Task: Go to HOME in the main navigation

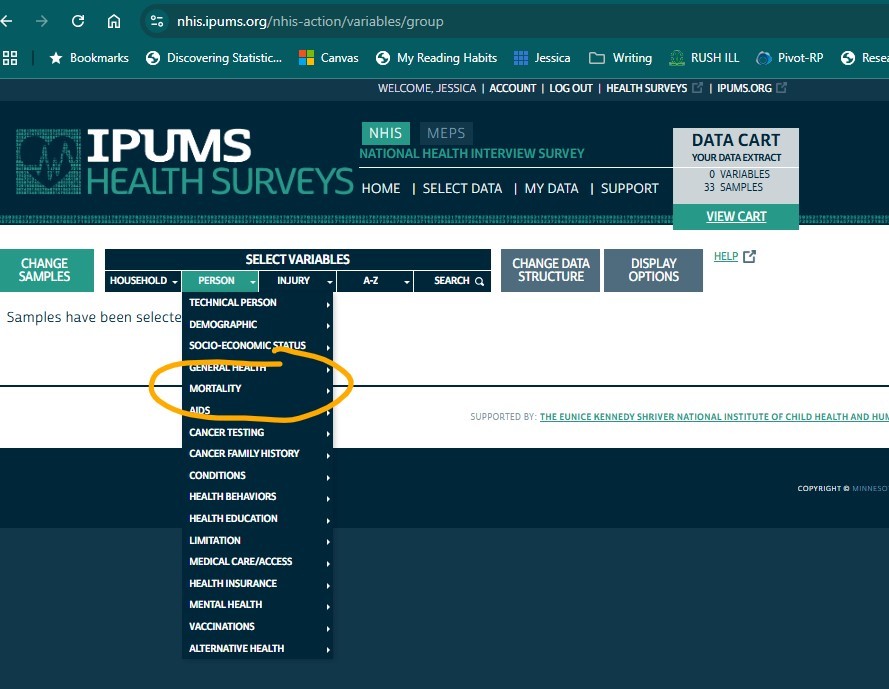Action: click(381, 188)
